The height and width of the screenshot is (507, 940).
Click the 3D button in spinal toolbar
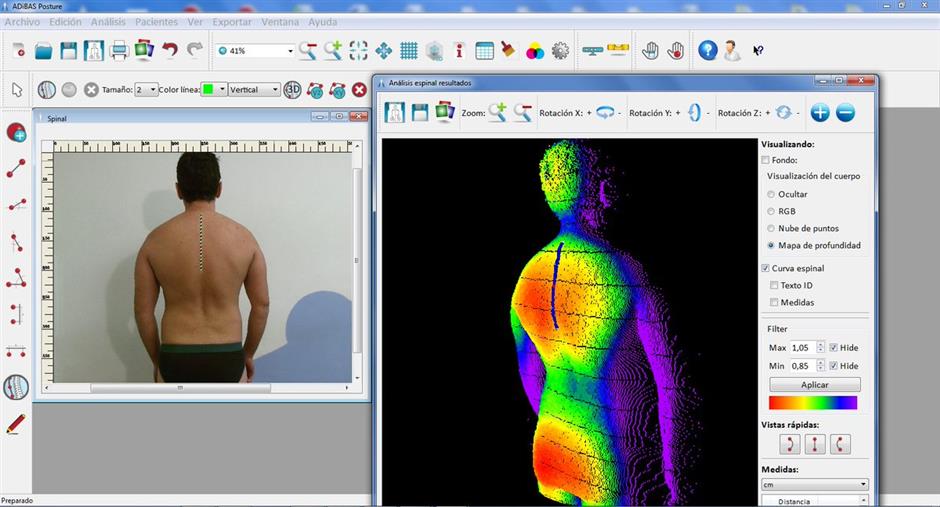tap(293, 90)
